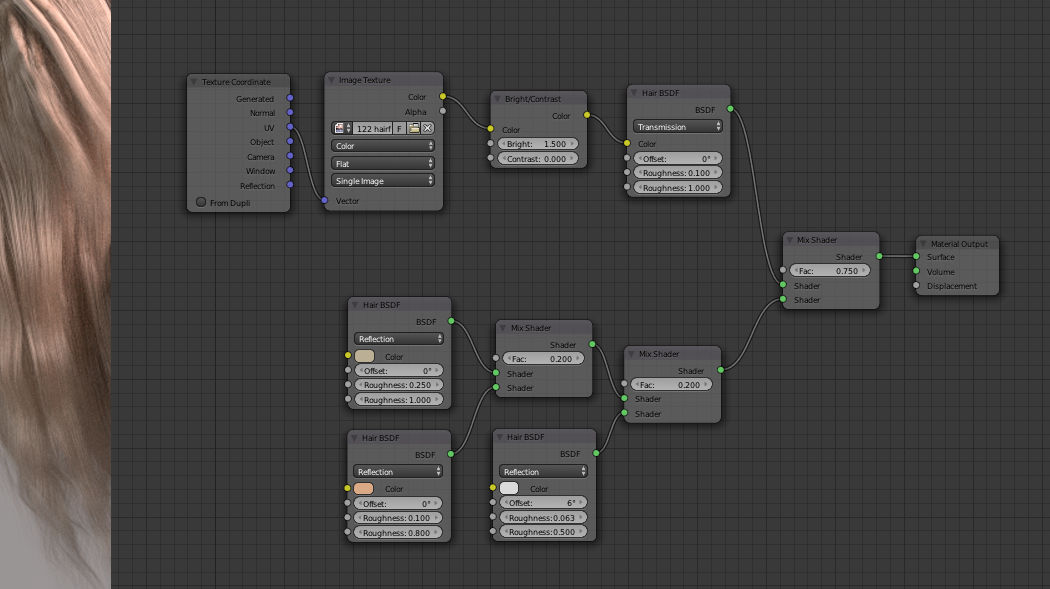Image resolution: width=1050 pixels, height=589 pixels.
Task: Click the open image folder icon
Action: [413, 128]
